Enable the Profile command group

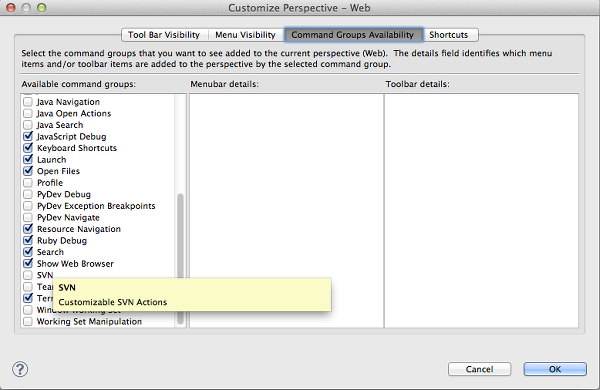tap(28, 183)
